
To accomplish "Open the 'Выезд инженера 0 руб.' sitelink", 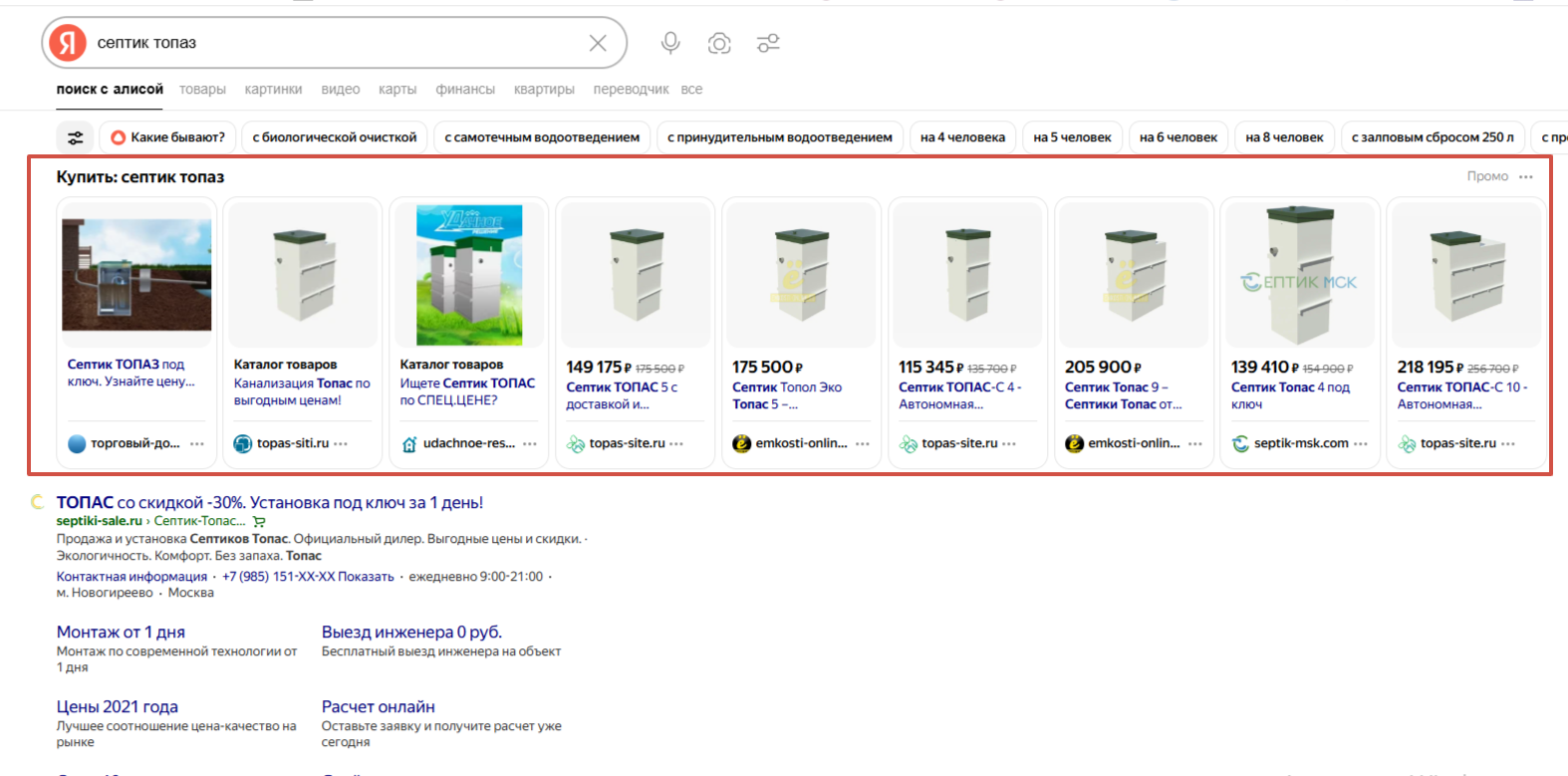I will pyautogui.click(x=411, y=632).
